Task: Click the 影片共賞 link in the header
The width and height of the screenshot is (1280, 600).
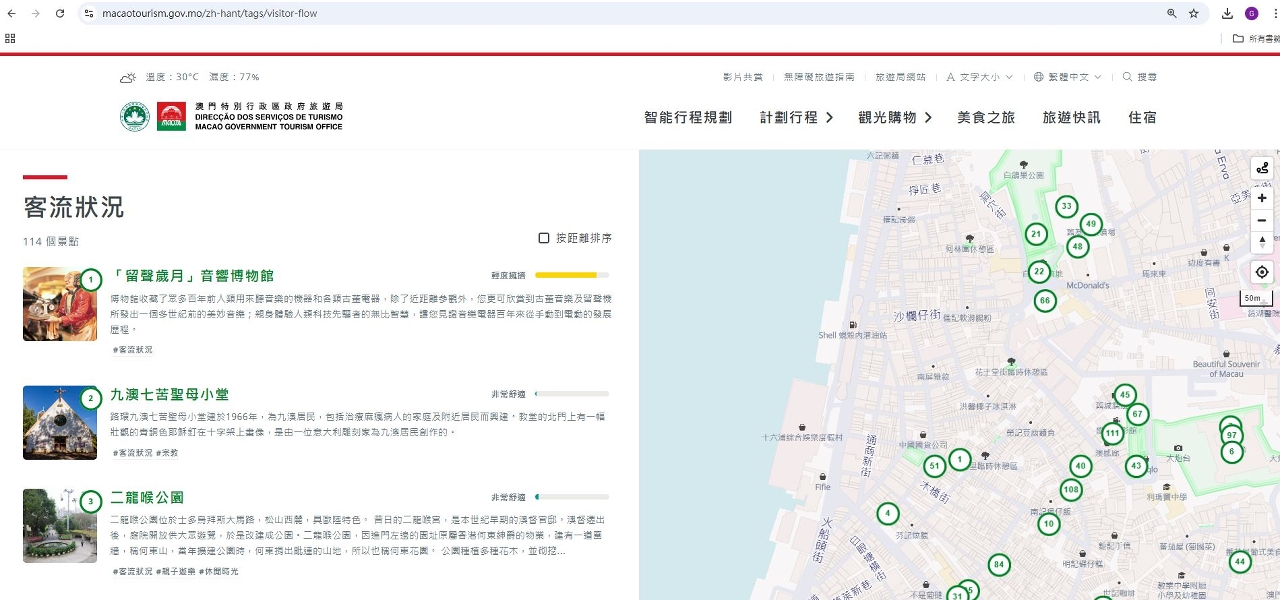Action: pyautogui.click(x=742, y=77)
